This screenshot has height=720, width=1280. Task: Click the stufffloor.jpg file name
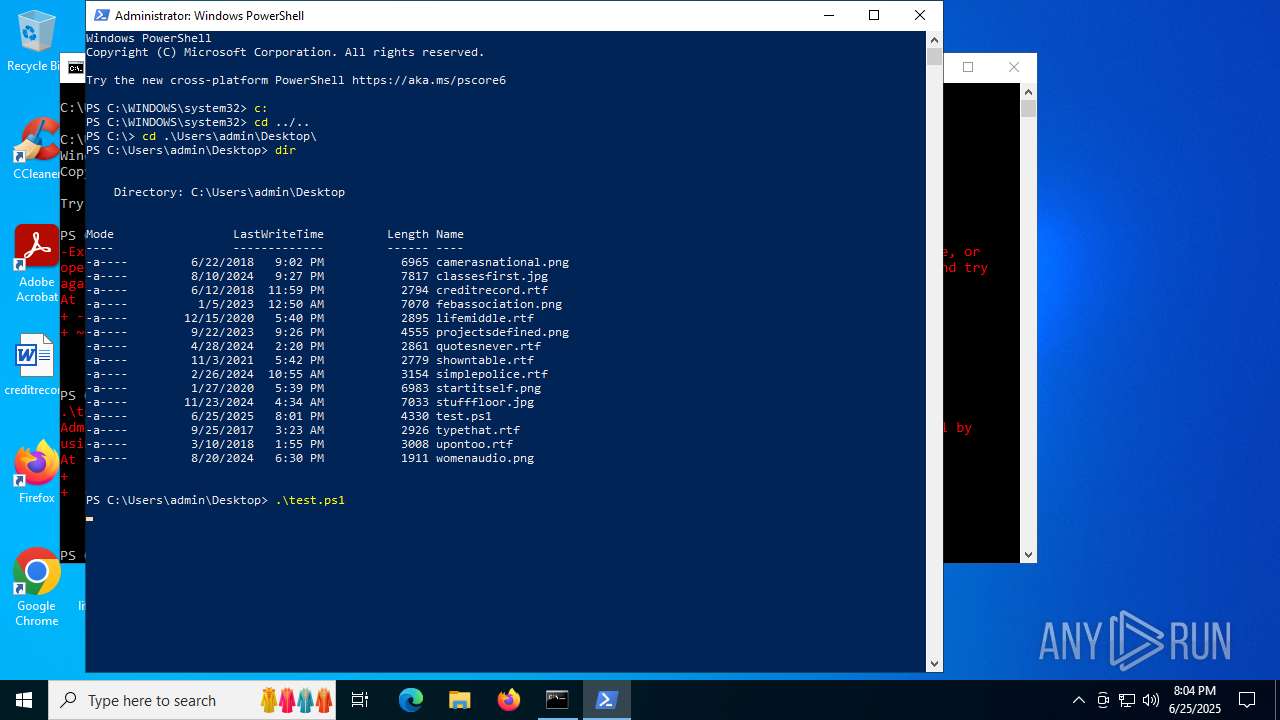(485, 402)
